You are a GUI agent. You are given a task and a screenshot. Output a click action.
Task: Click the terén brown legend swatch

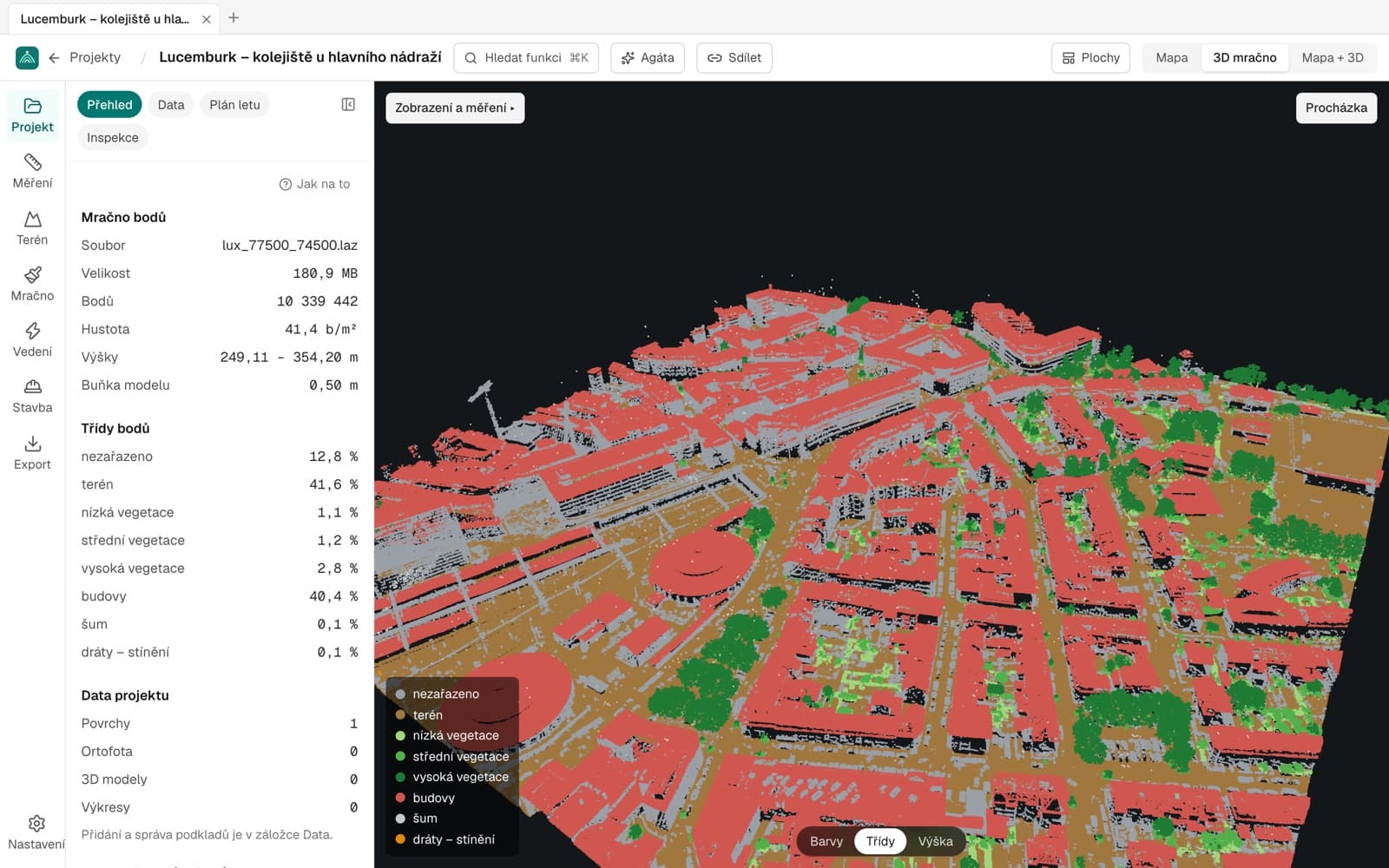[400, 715]
